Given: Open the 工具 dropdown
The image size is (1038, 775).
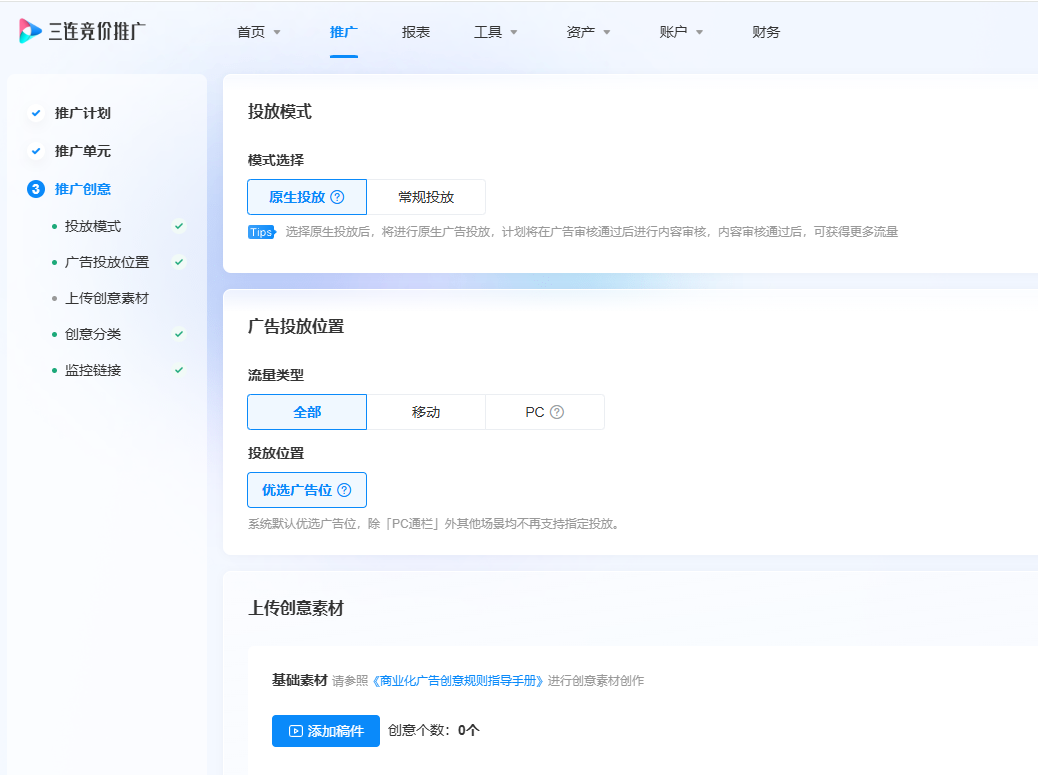Looking at the screenshot, I should 494,31.
